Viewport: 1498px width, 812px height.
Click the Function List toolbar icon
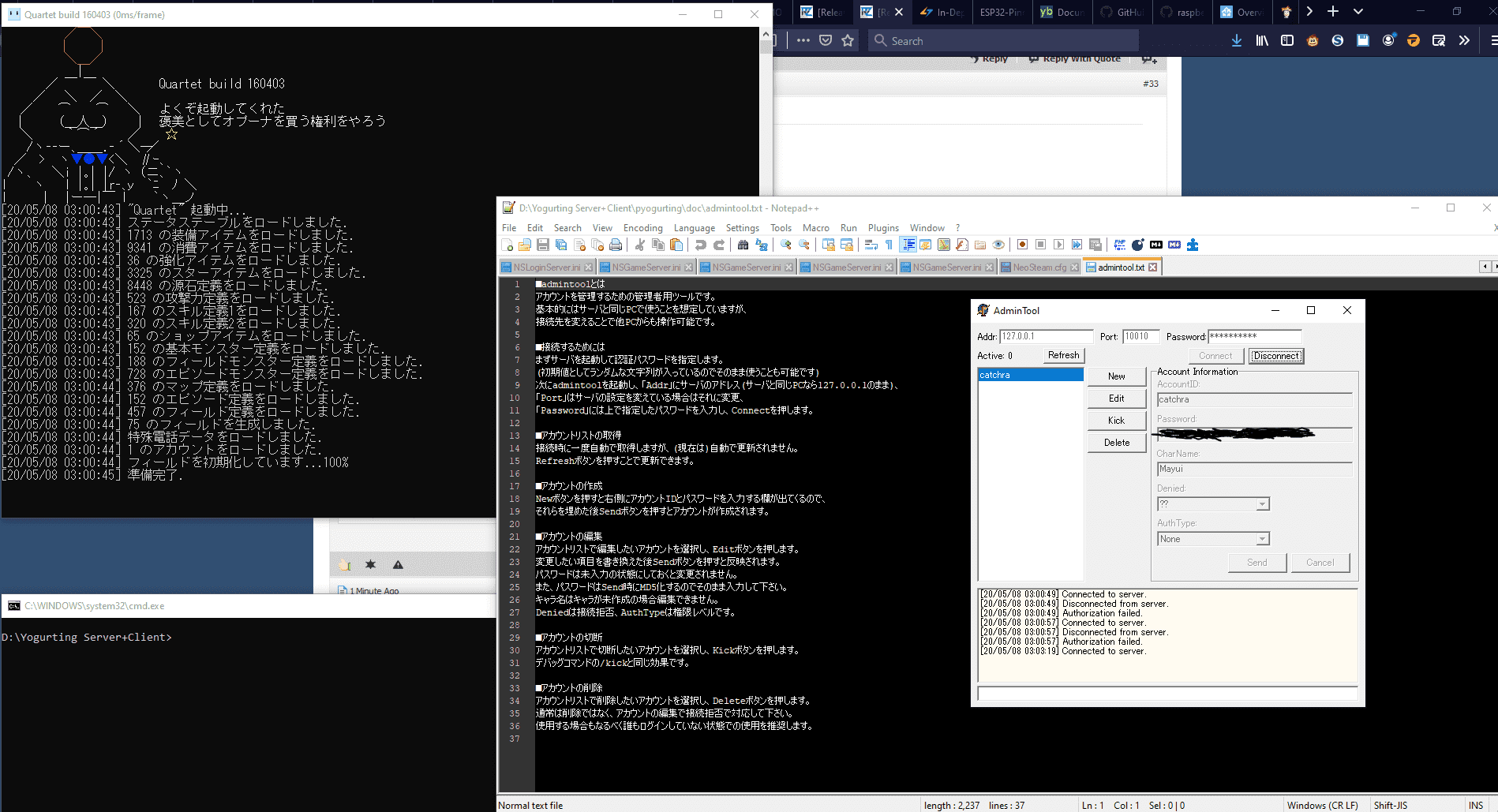pos(961,245)
